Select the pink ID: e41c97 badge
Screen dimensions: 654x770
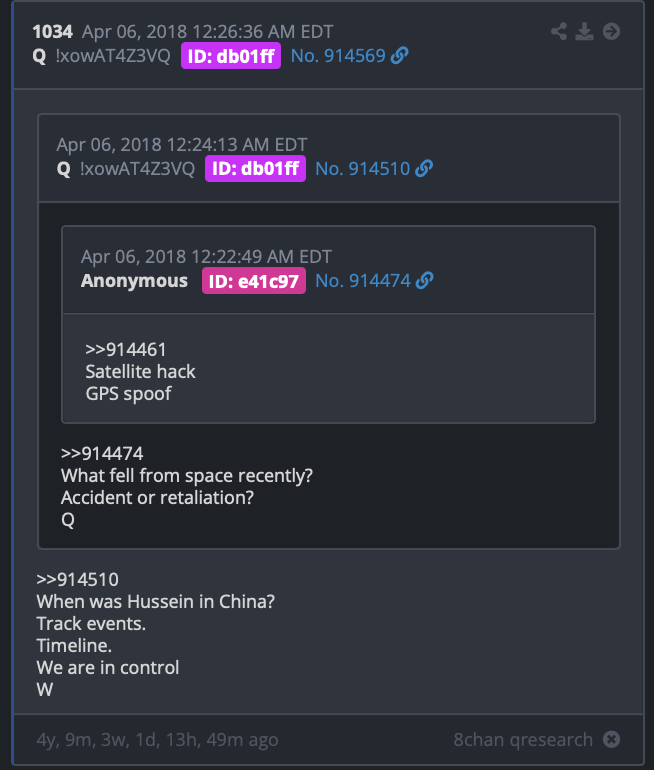(254, 281)
